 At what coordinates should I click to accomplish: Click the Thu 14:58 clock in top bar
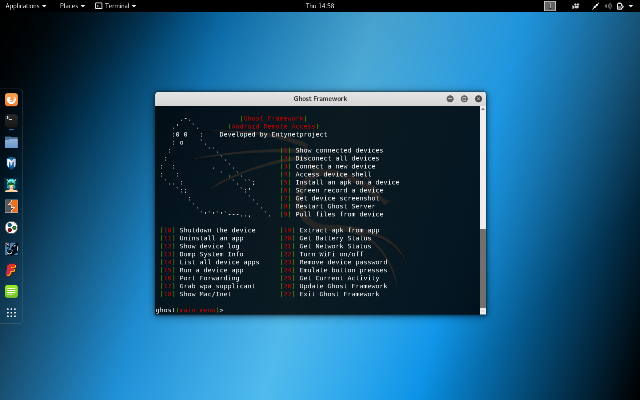coord(320,6)
